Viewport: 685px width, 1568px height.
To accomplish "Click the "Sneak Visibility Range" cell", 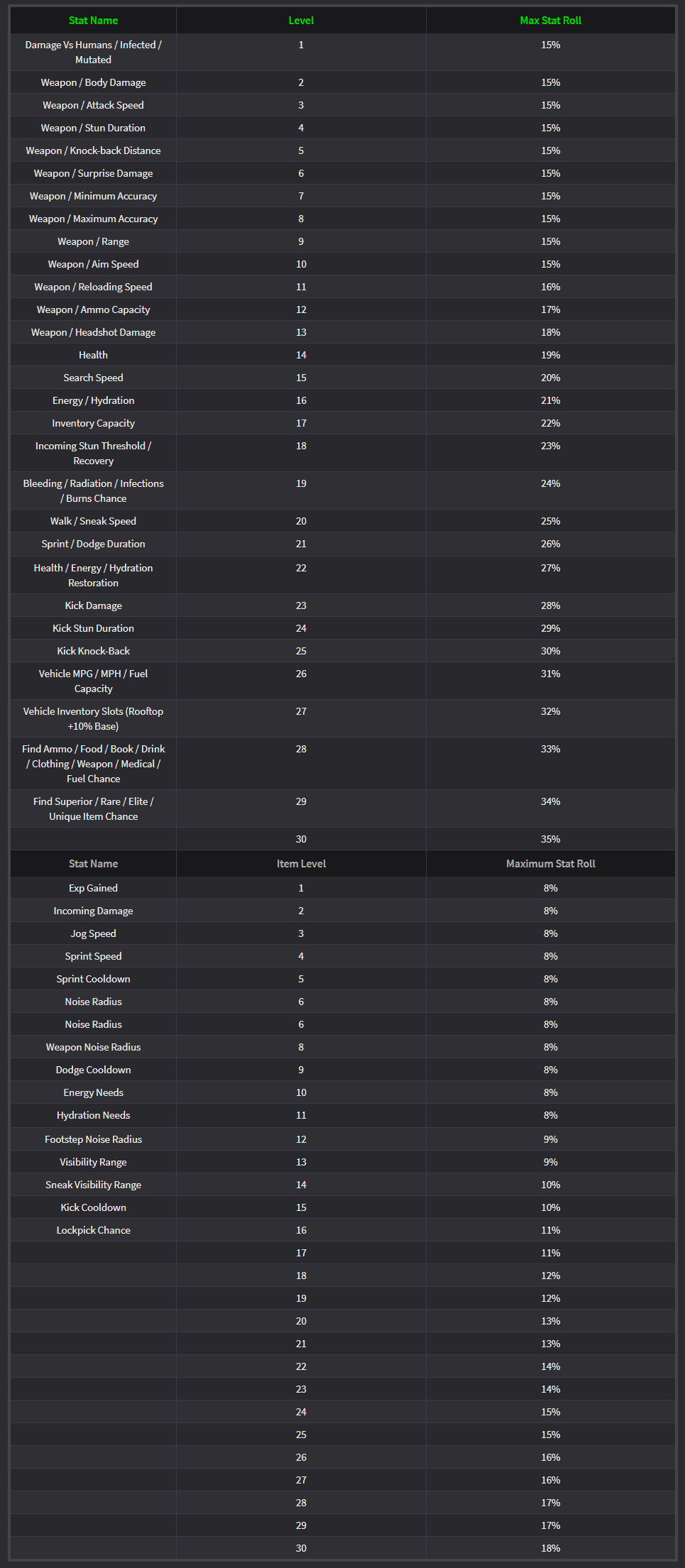I will 93,1185.
